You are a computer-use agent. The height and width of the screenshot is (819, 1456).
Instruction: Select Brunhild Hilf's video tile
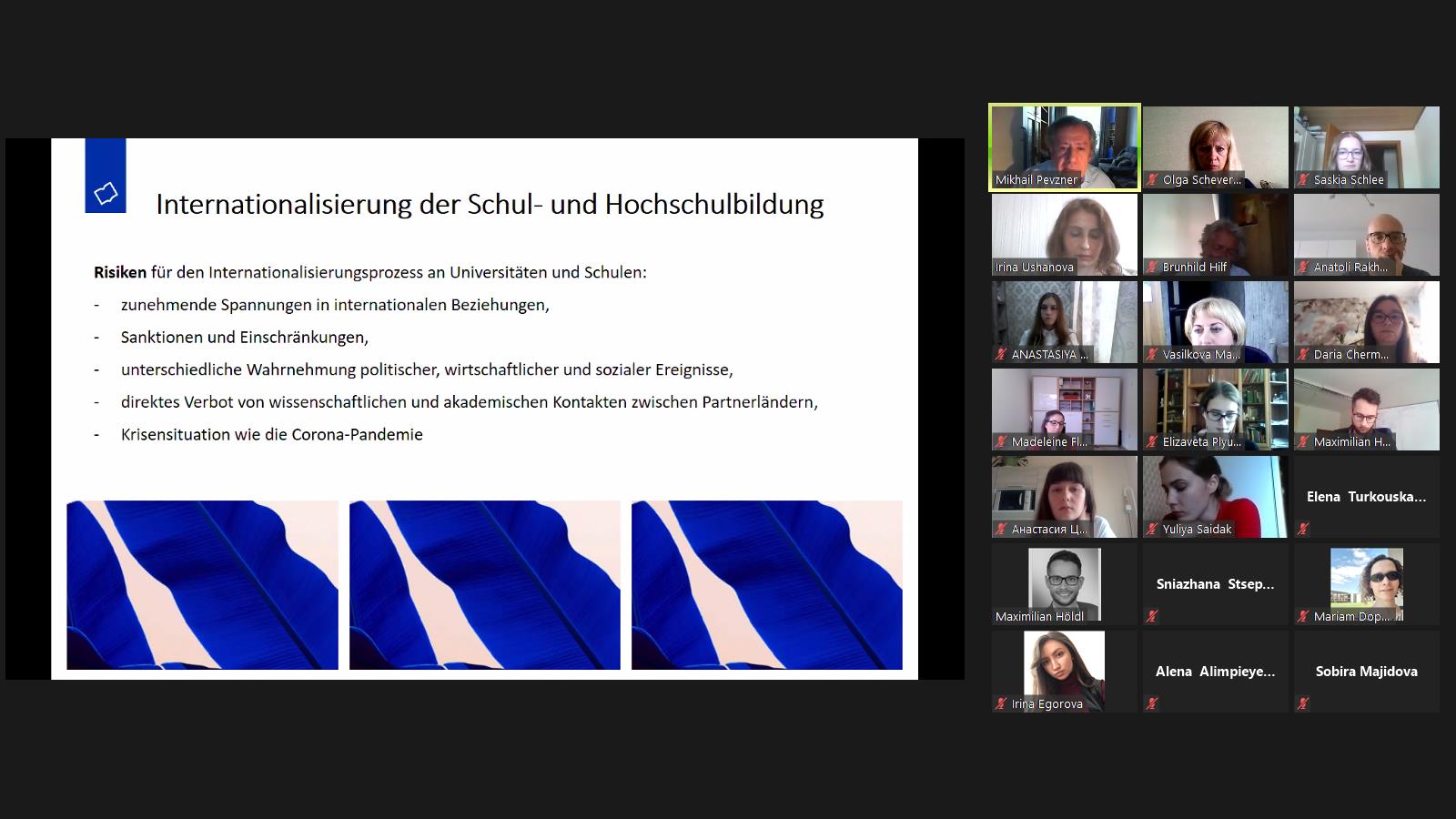(1216, 235)
